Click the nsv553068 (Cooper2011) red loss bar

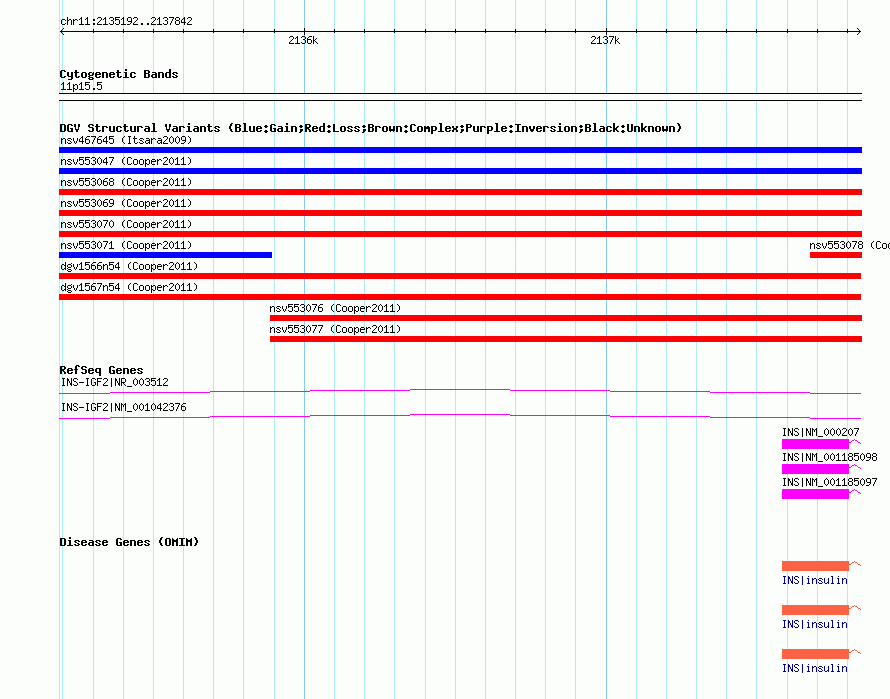pos(460,192)
